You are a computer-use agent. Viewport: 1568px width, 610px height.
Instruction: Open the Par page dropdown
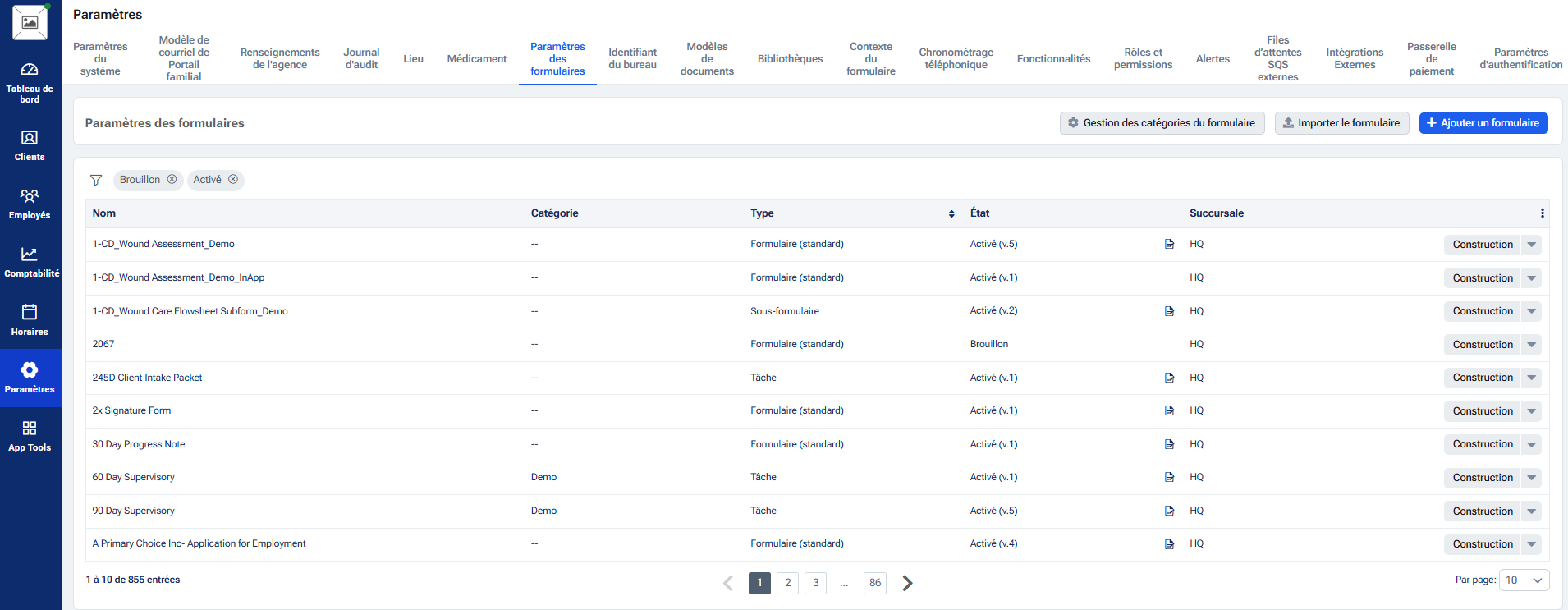click(x=1524, y=580)
